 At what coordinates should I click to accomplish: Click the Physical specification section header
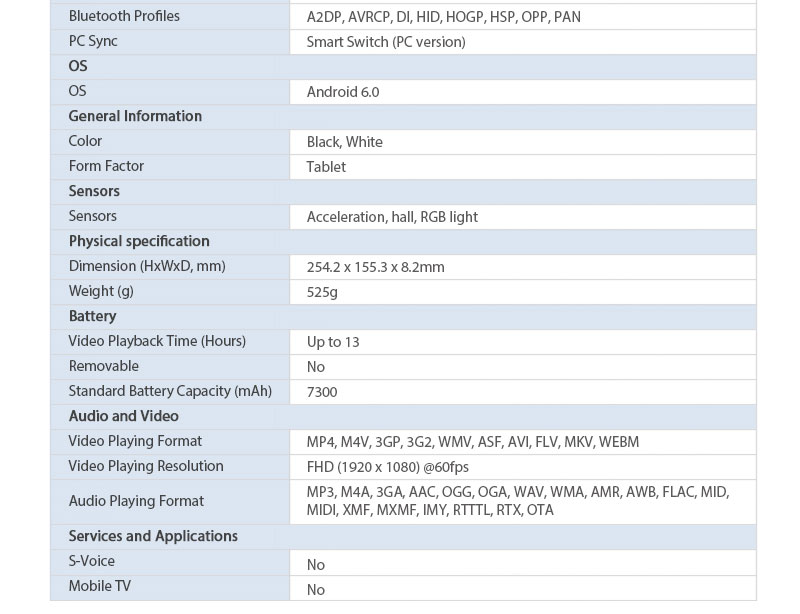(139, 241)
